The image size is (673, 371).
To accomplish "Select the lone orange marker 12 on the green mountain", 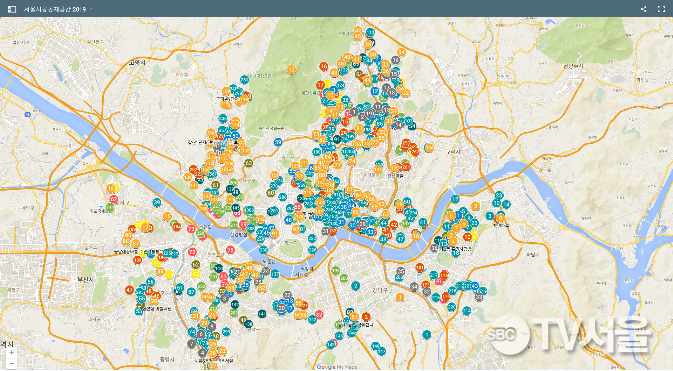I will pyautogui.click(x=291, y=69).
